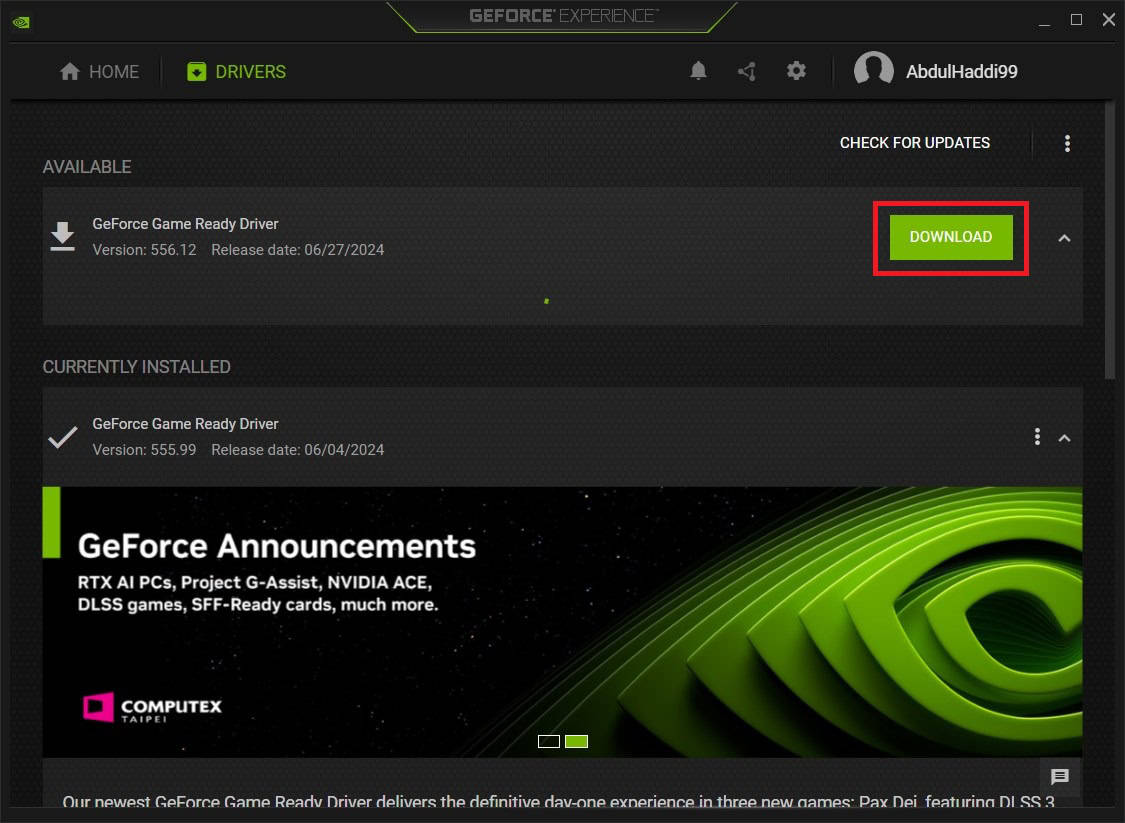Viewport: 1125px width, 823px height.
Task: Click the CURRENTLY INSTALLED heading
Action: [x=136, y=367]
